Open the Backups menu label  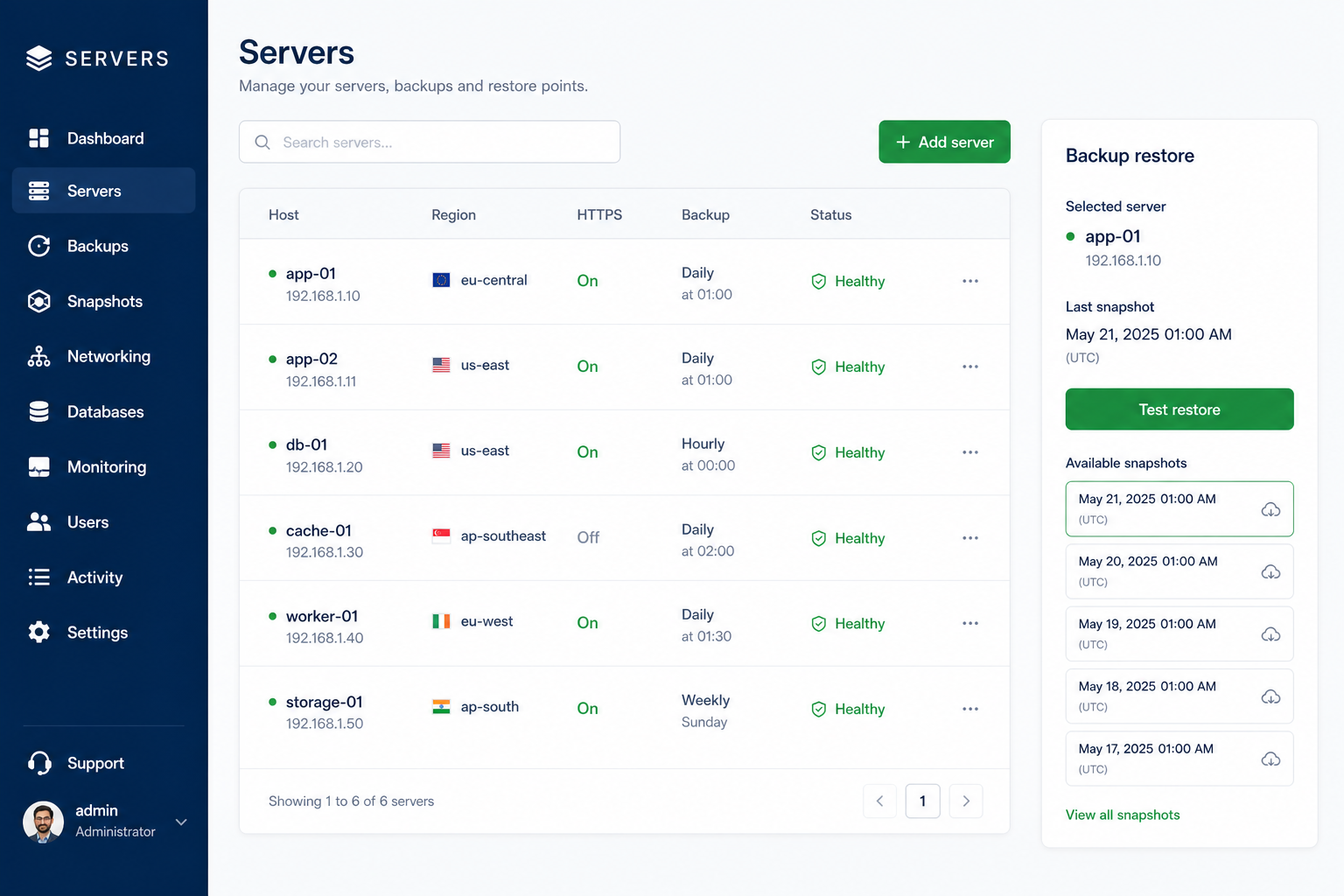[98, 247]
